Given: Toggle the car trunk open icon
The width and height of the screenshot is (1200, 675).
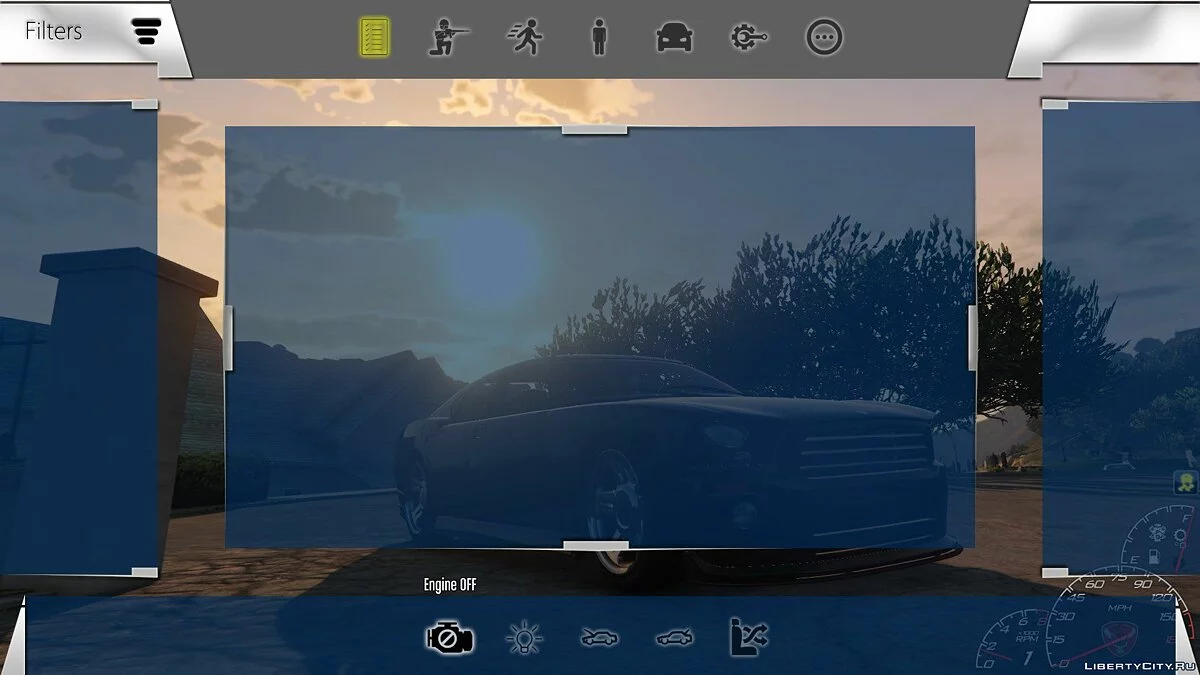Looking at the screenshot, I should [x=674, y=637].
